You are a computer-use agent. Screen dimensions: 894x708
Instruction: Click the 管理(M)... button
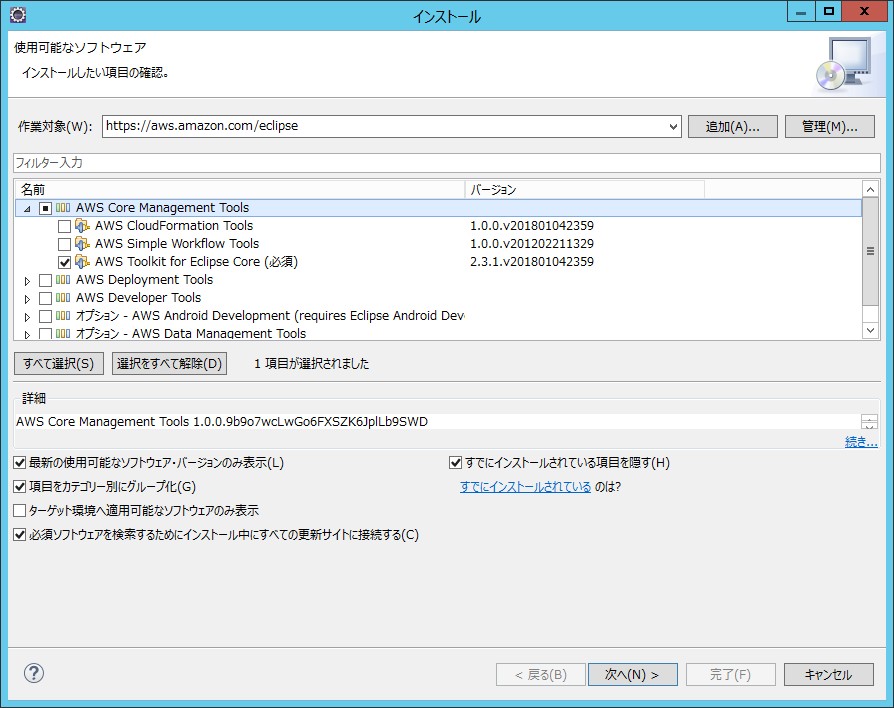tap(830, 127)
